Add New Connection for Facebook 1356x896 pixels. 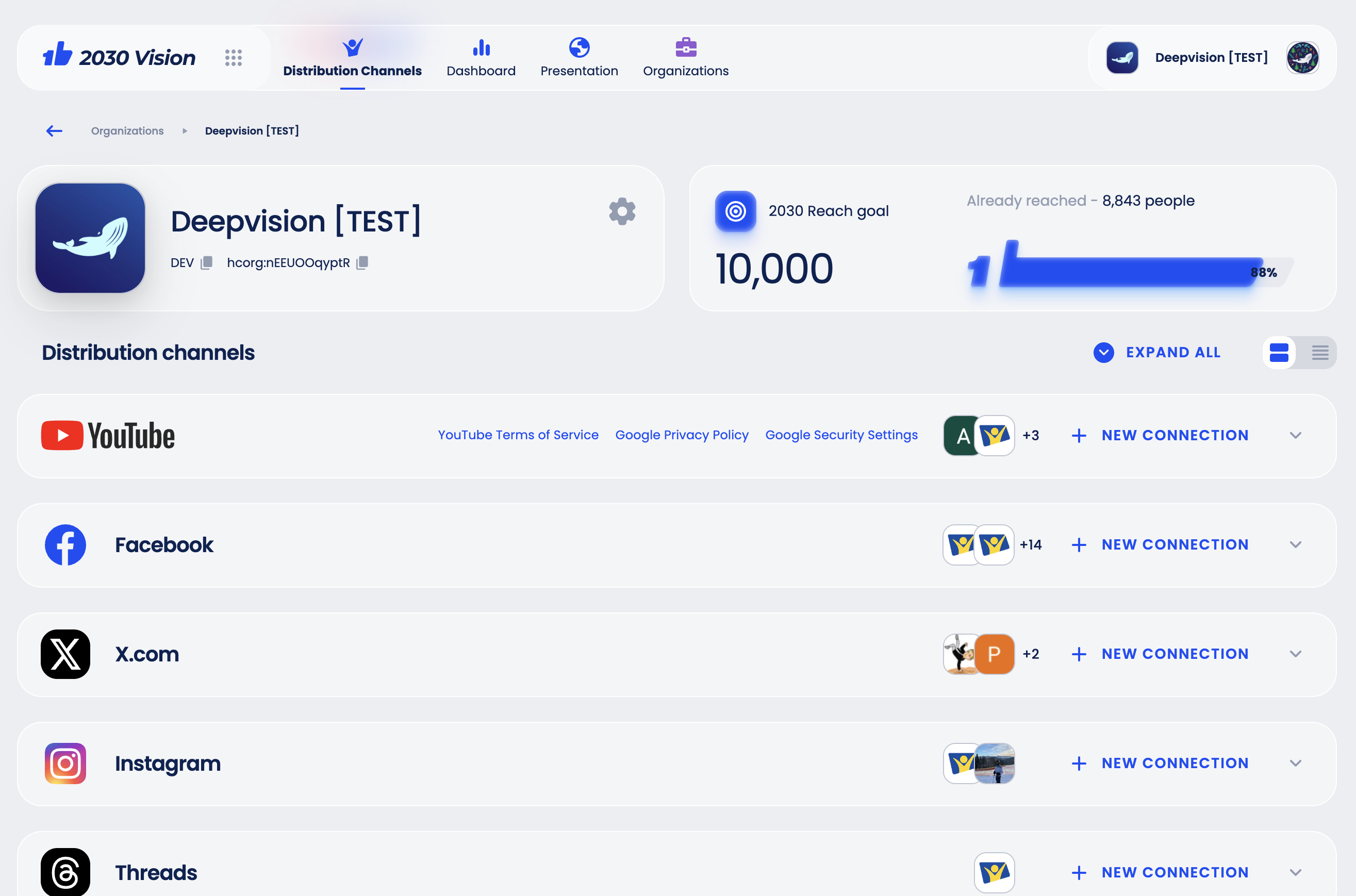pos(1160,545)
